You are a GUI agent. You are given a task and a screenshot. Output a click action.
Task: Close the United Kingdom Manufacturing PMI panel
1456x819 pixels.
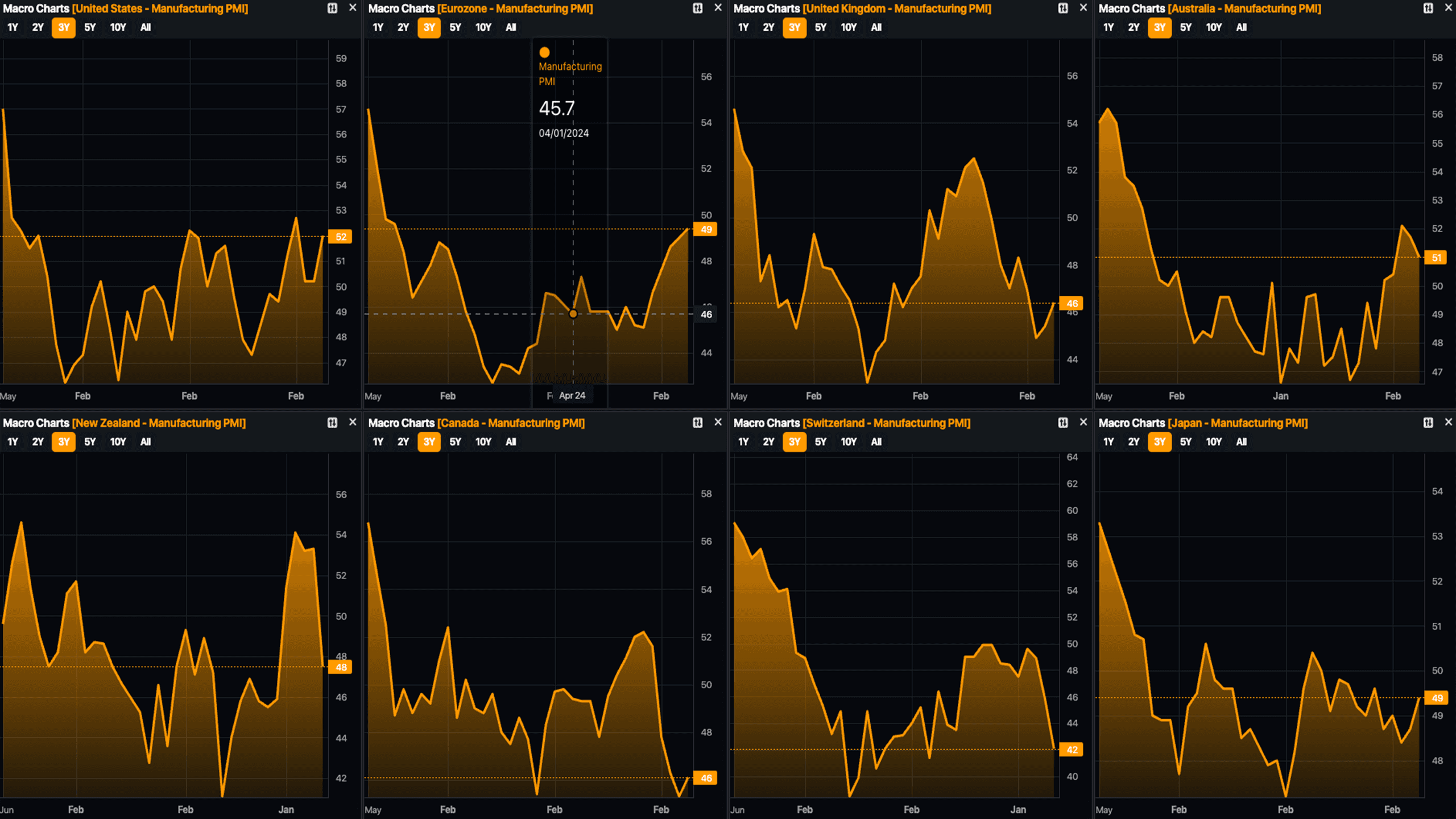[x=1083, y=8]
